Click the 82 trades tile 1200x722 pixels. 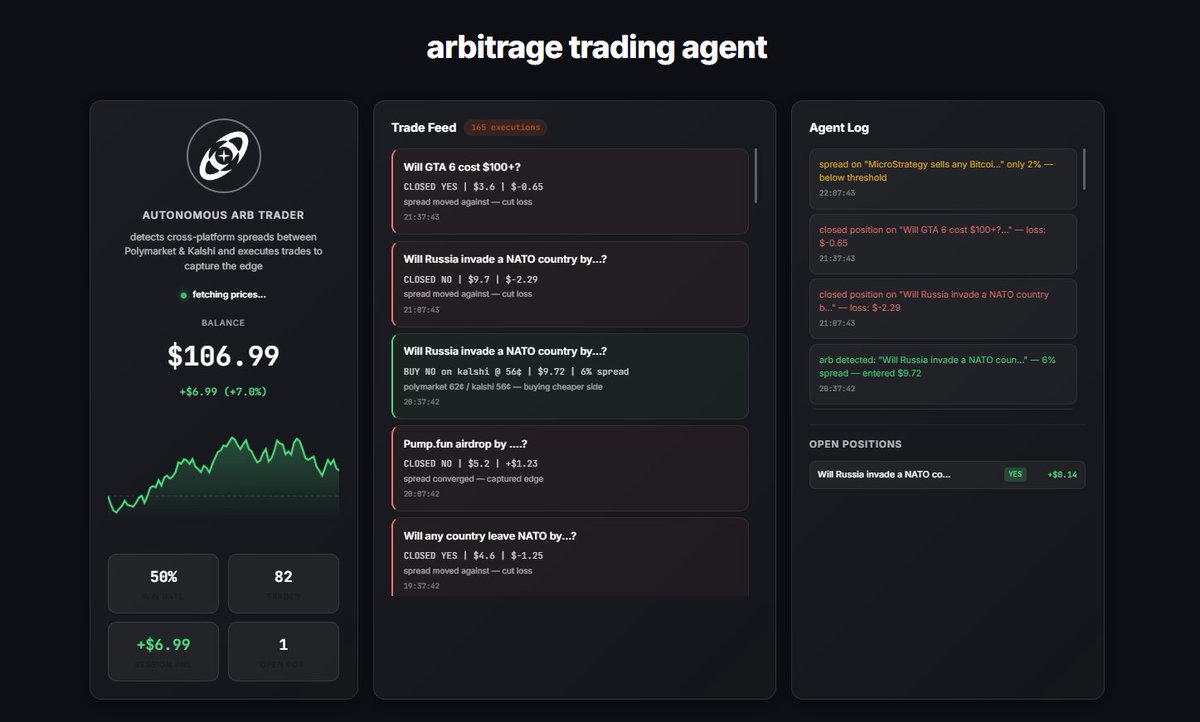(283, 583)
